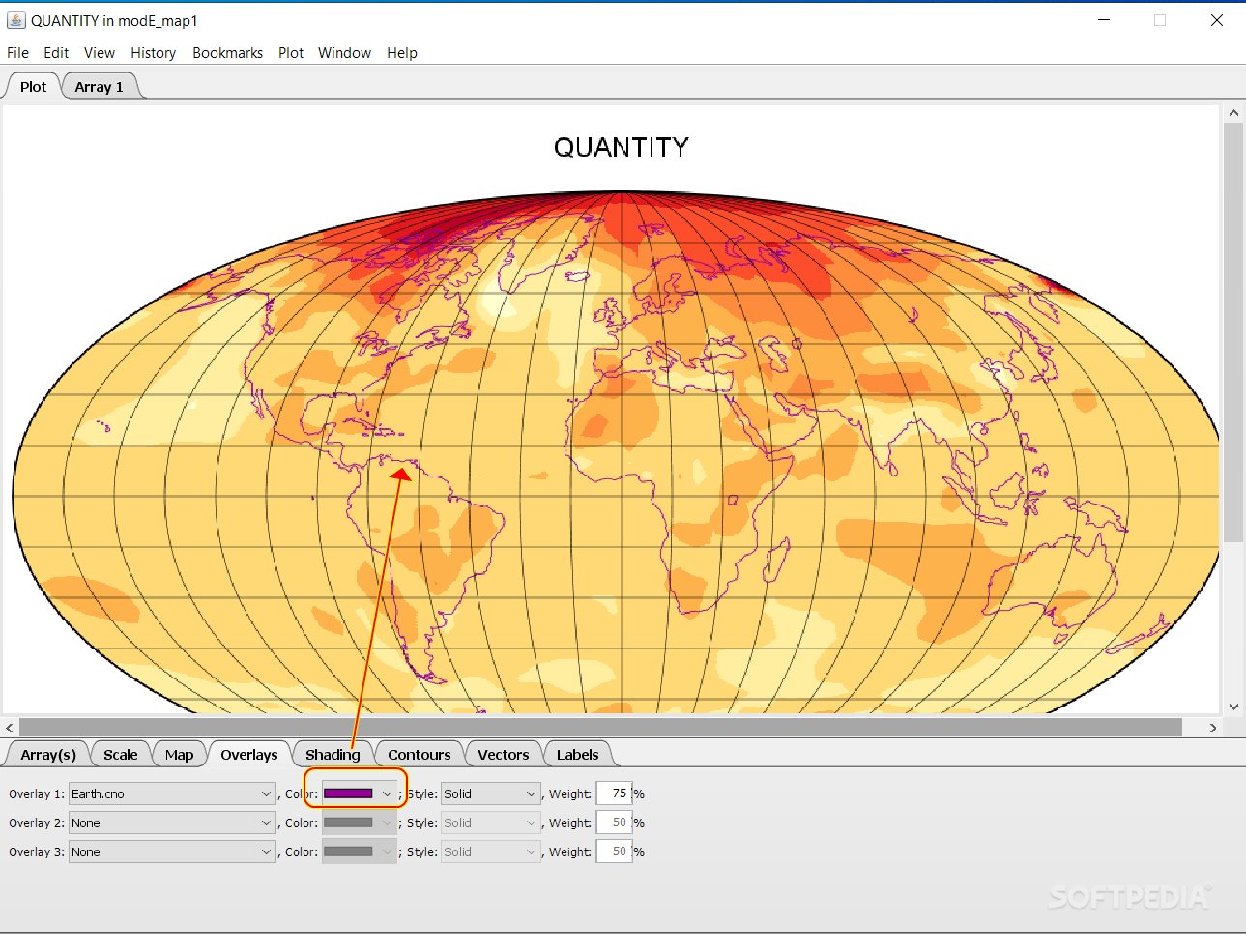Screen dimensions: 1246x952
Task: Open the Bookmarks menu
Action: pos(227,53)
